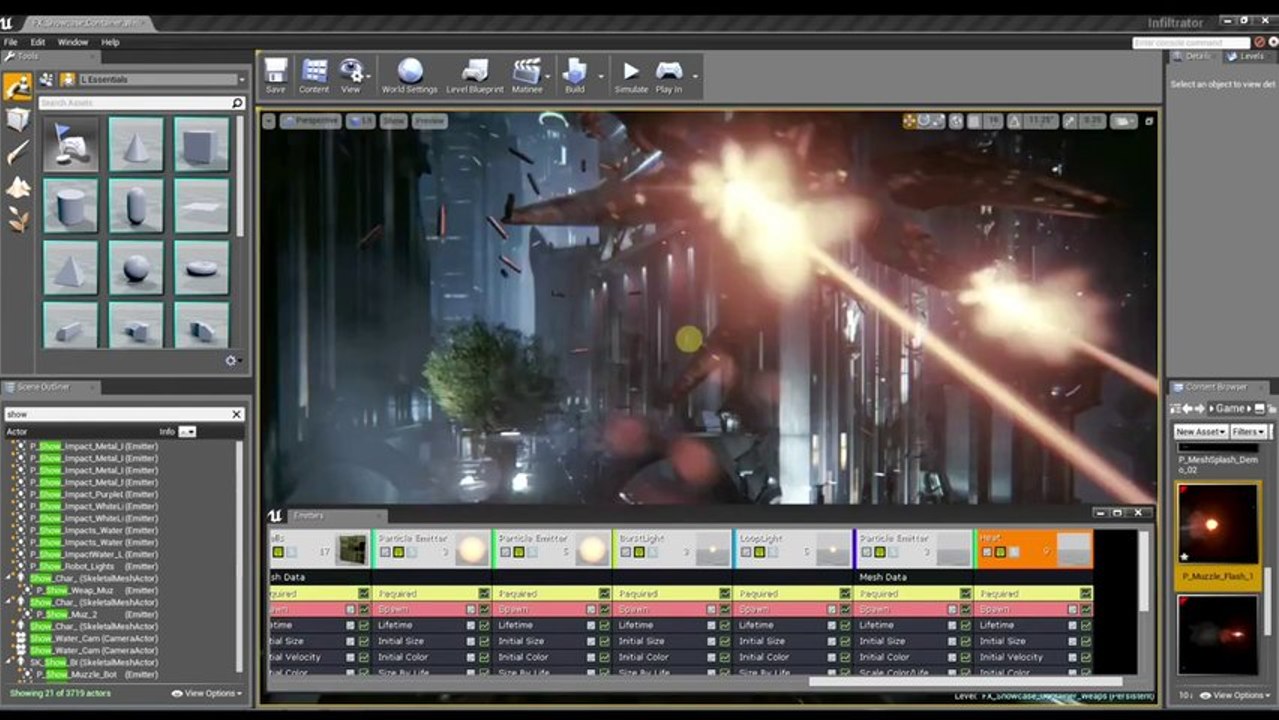The image size is (1279, 720).
Task: Click the Build icon
Action: (x=574, y=71)
